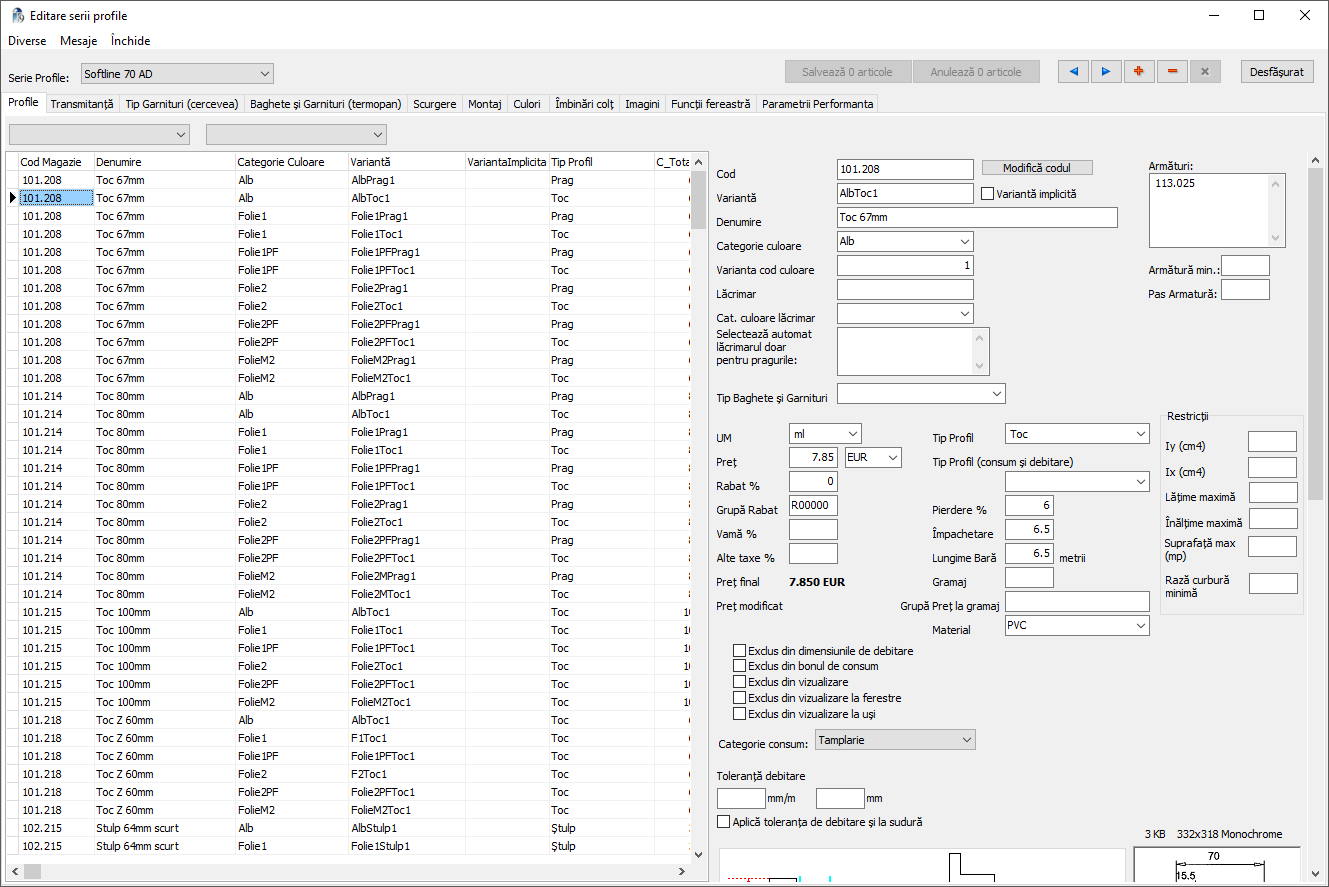Open Tip Profil dropdown showing Toc
This screenshot has height=887, width=1329.
(1077, 434)
